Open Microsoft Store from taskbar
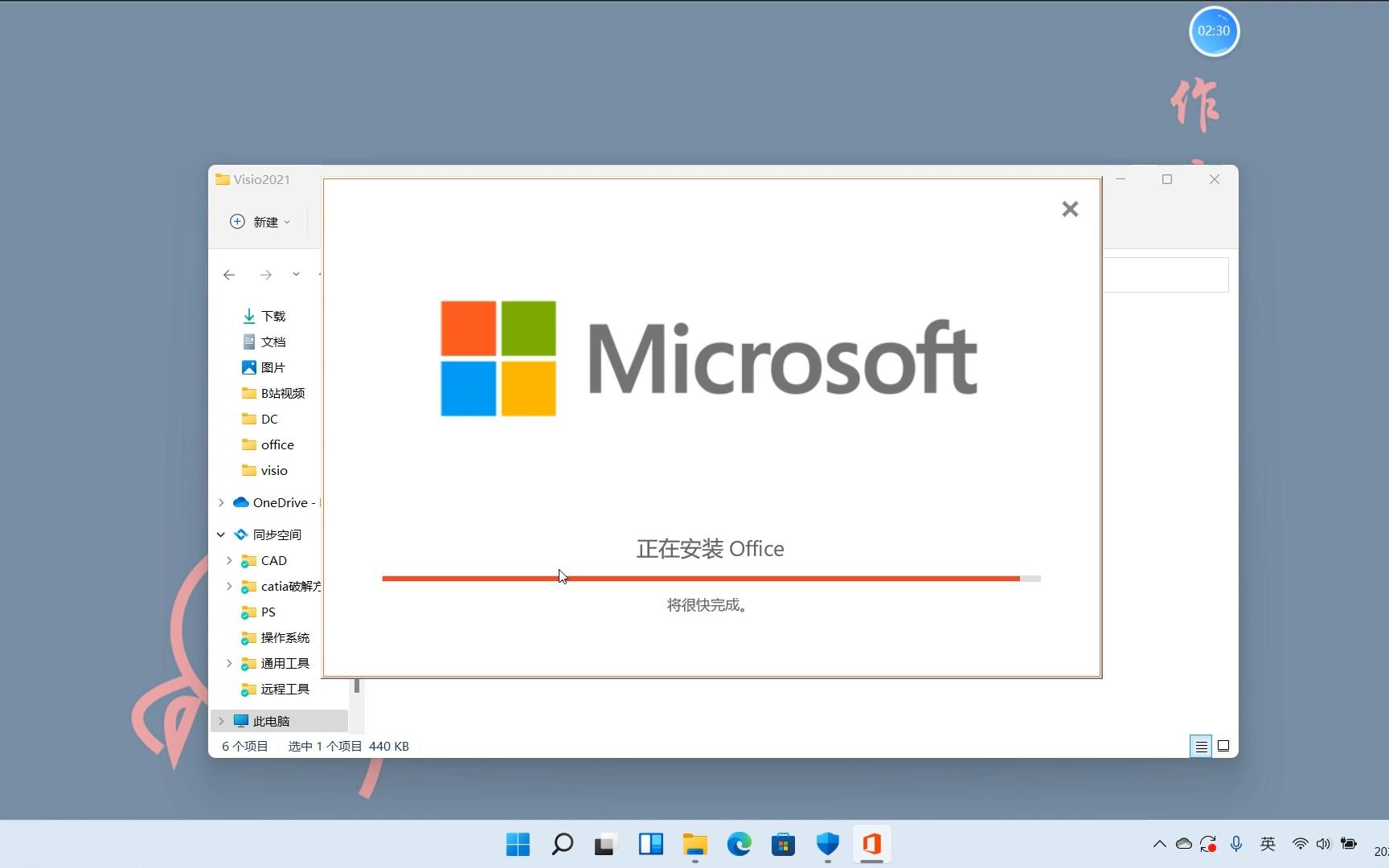This screenshot has width=1389, height=868. (x=783, y=844)
